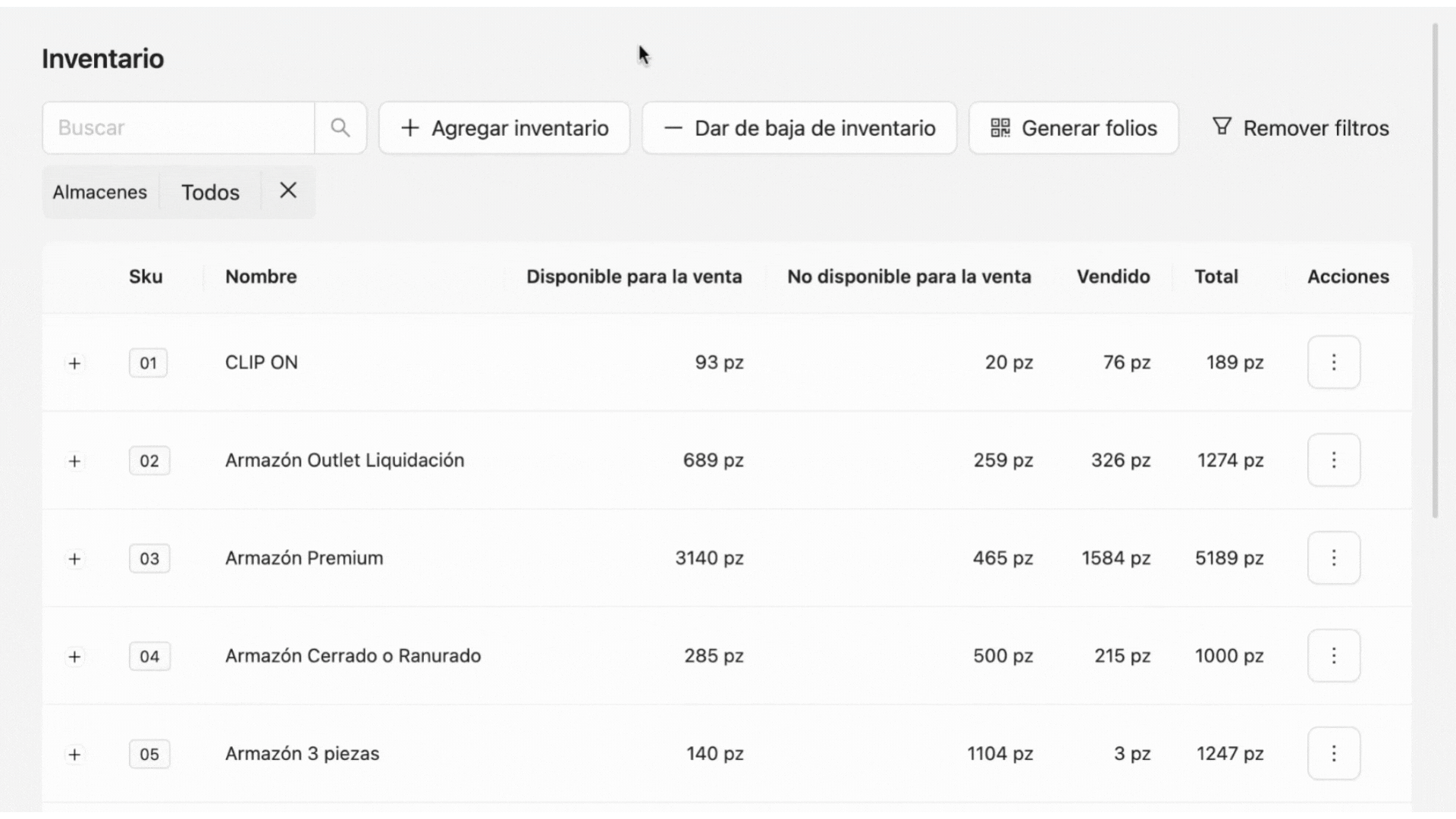The width and height of the screenshot is (1456, 819).
Task: Click Remover filtros link
Action: [x=1301, y=128]
